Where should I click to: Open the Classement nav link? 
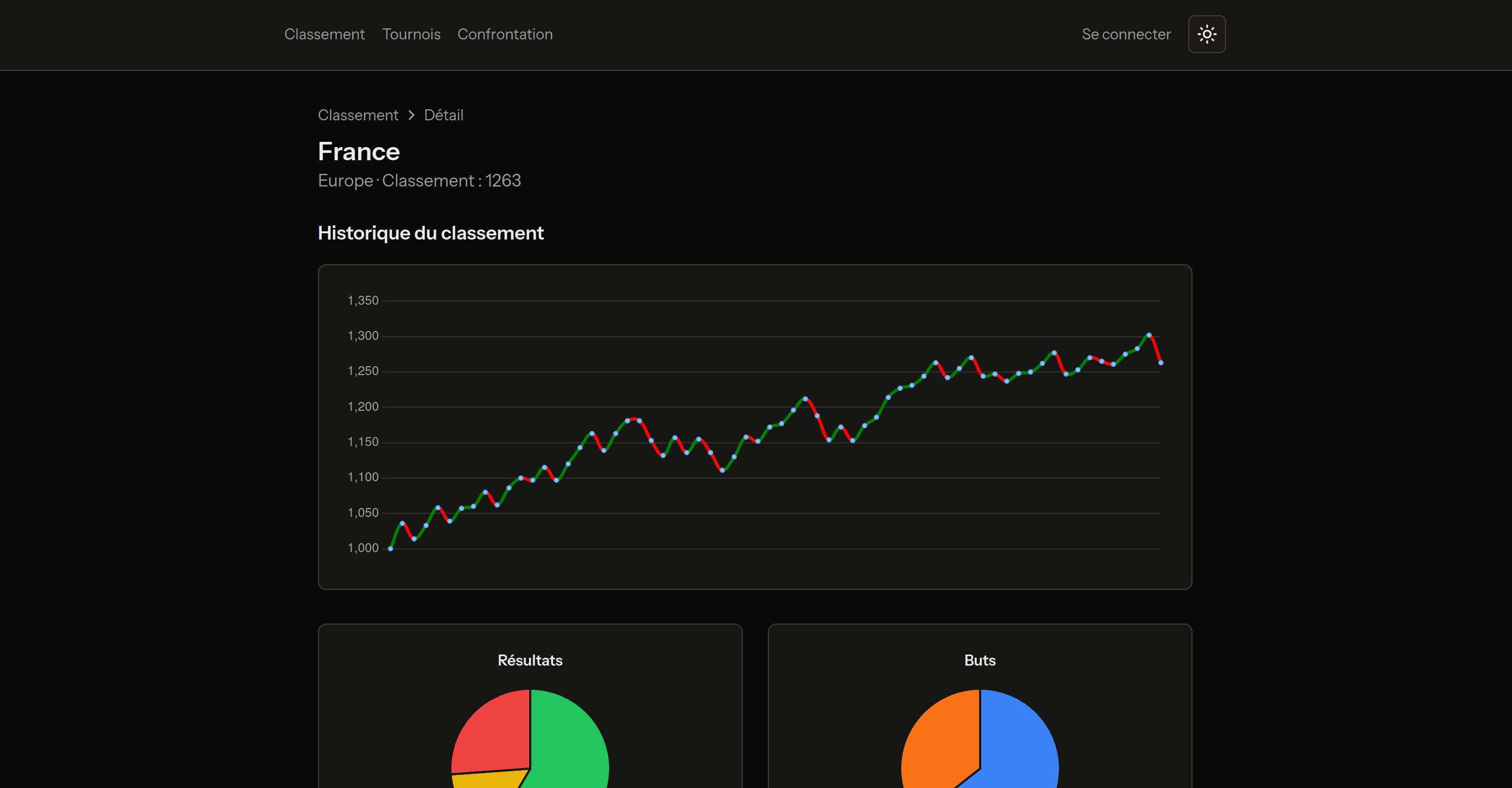pos(325,34)
